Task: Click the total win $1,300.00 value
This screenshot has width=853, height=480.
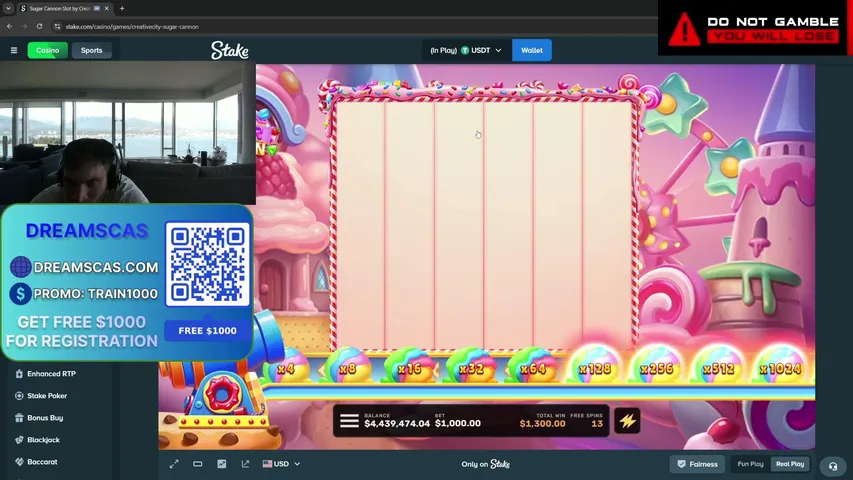Action: pos(542,423)
